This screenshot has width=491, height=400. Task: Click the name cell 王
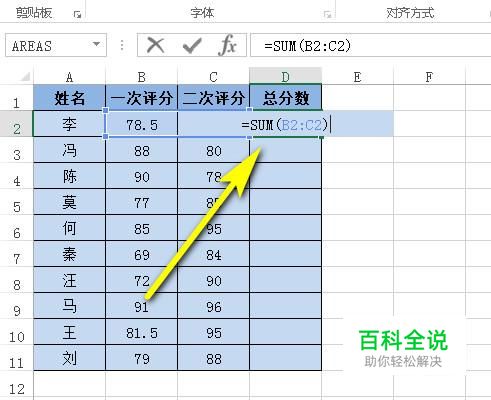point(69,332)
